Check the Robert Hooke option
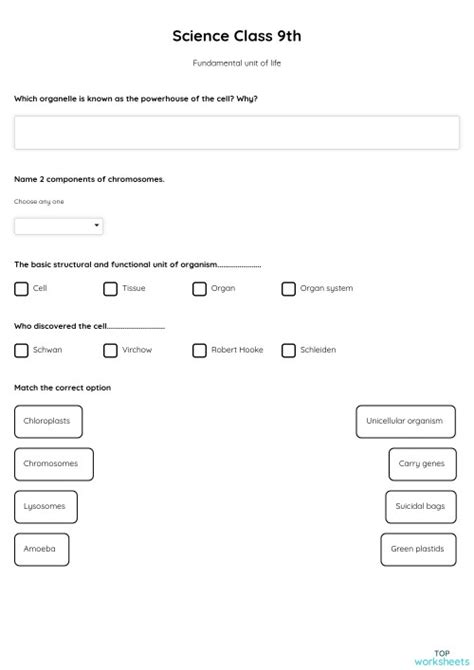This screenshot has height=670, width=474. coord(199,350)
